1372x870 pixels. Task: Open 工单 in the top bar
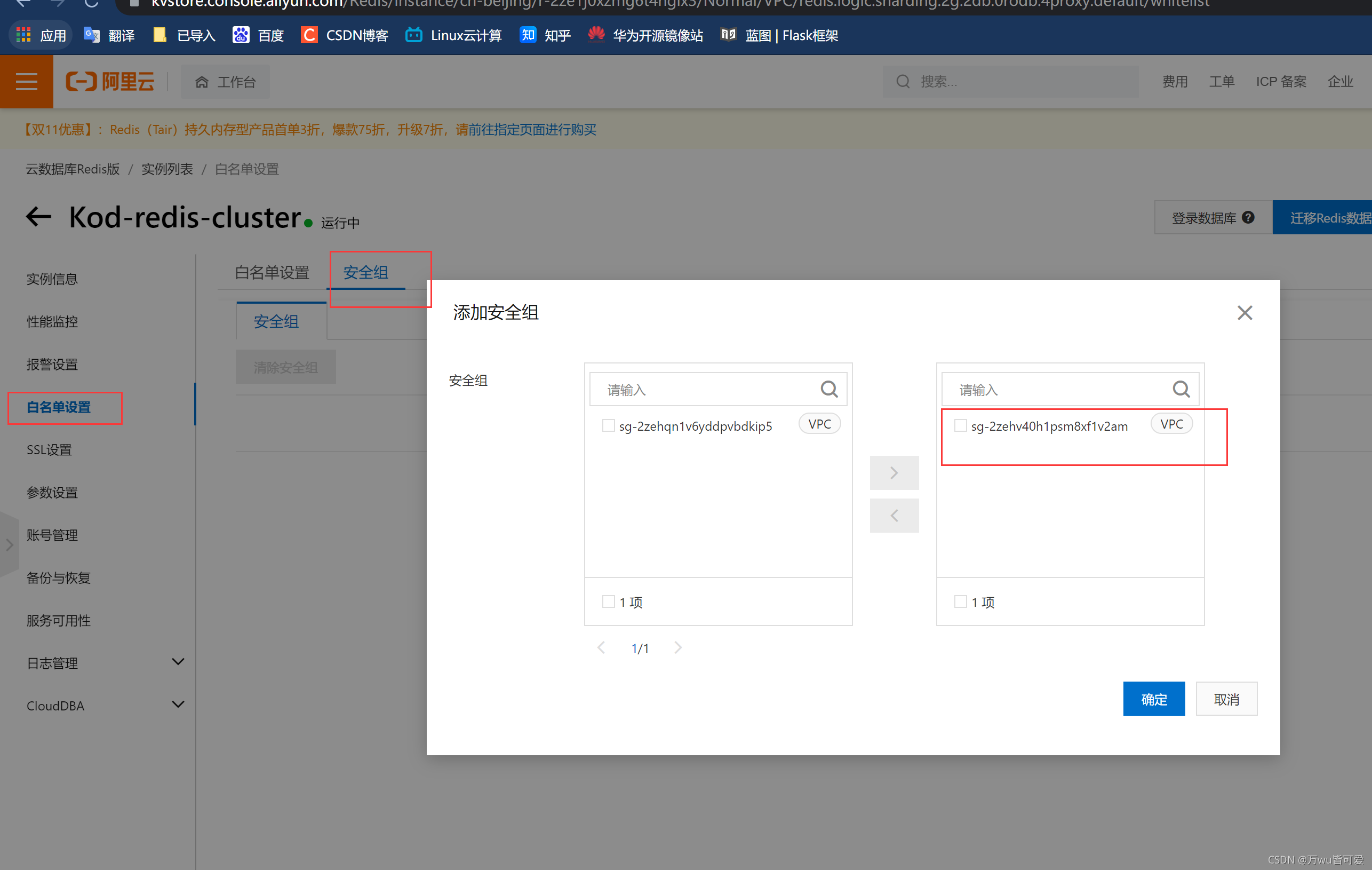click(1222, 82)
